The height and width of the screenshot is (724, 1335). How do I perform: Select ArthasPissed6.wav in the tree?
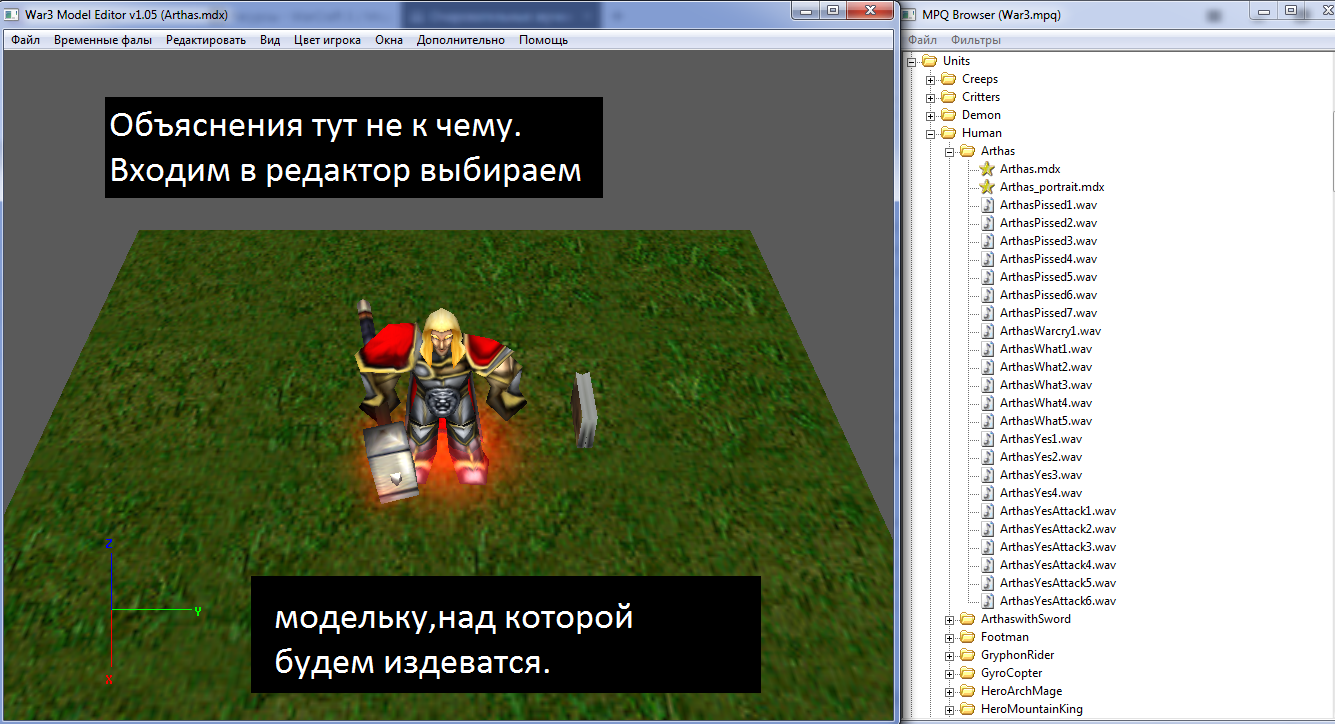coord(1048,295)
